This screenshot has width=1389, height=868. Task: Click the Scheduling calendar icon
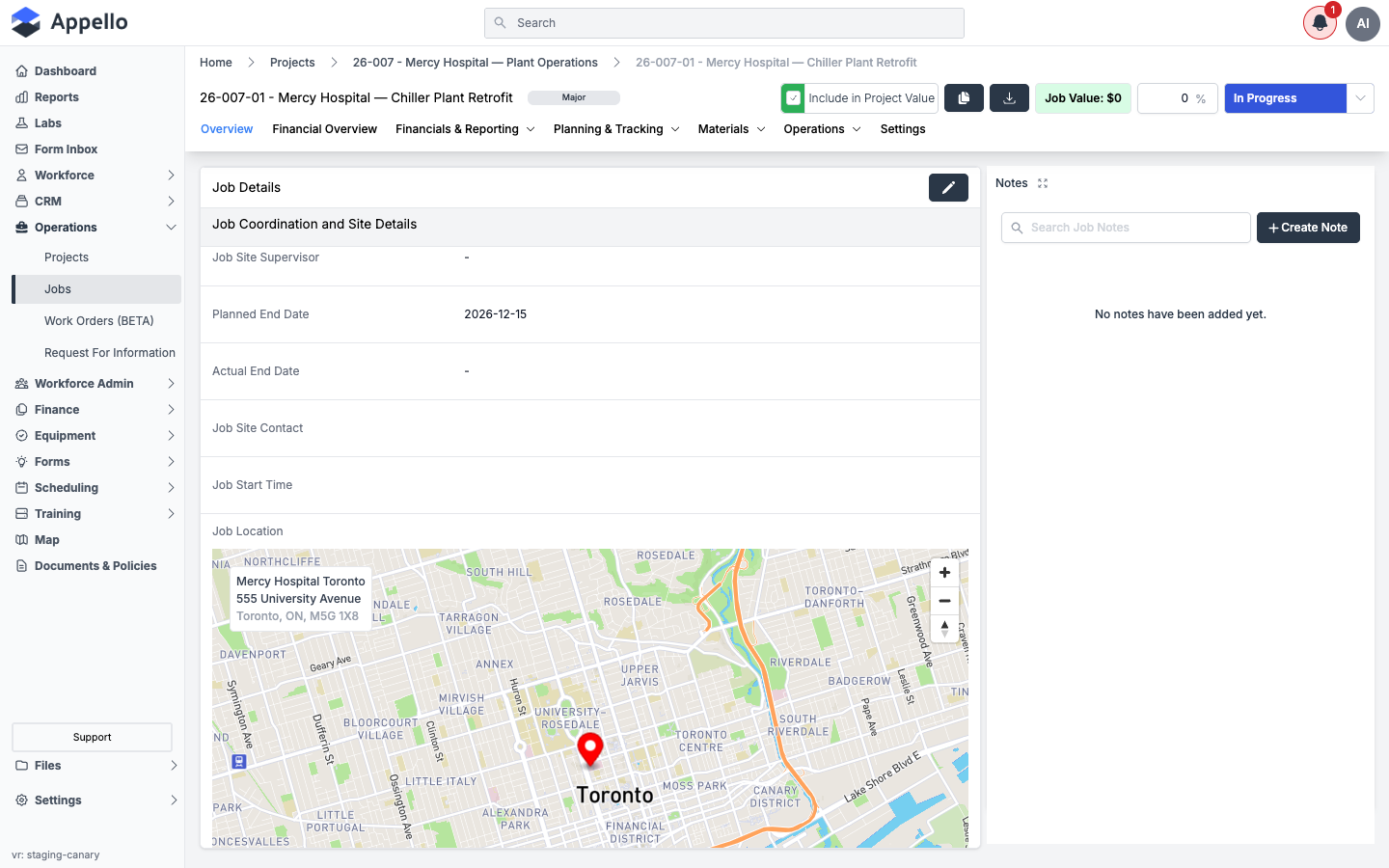[x=21, y=487]
